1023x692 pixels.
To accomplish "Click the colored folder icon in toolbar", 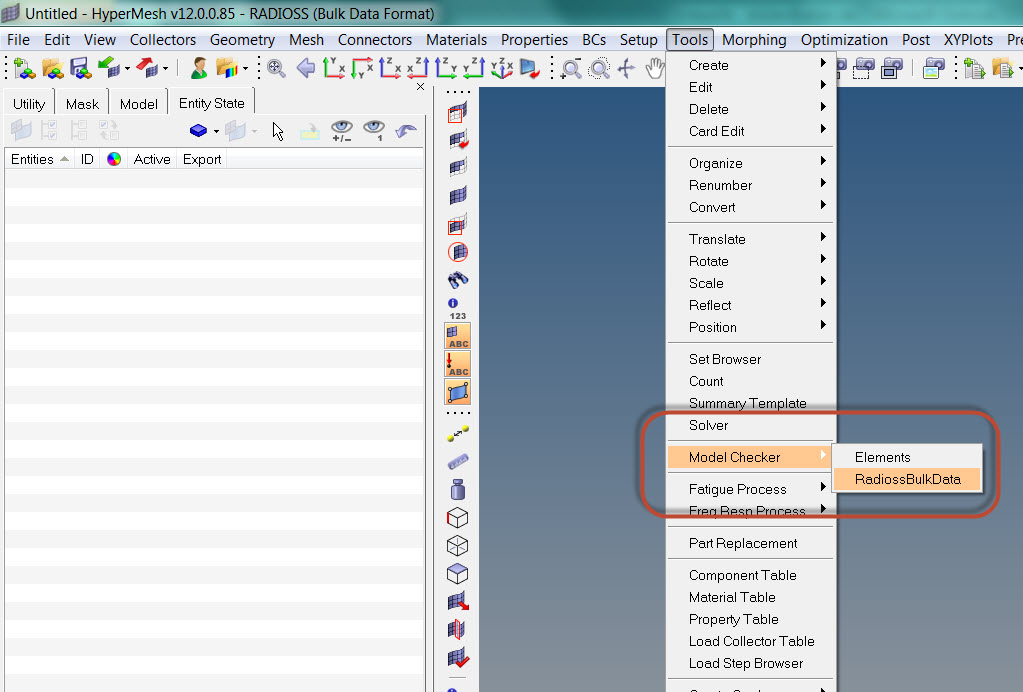I will click(x=227, y=68).
